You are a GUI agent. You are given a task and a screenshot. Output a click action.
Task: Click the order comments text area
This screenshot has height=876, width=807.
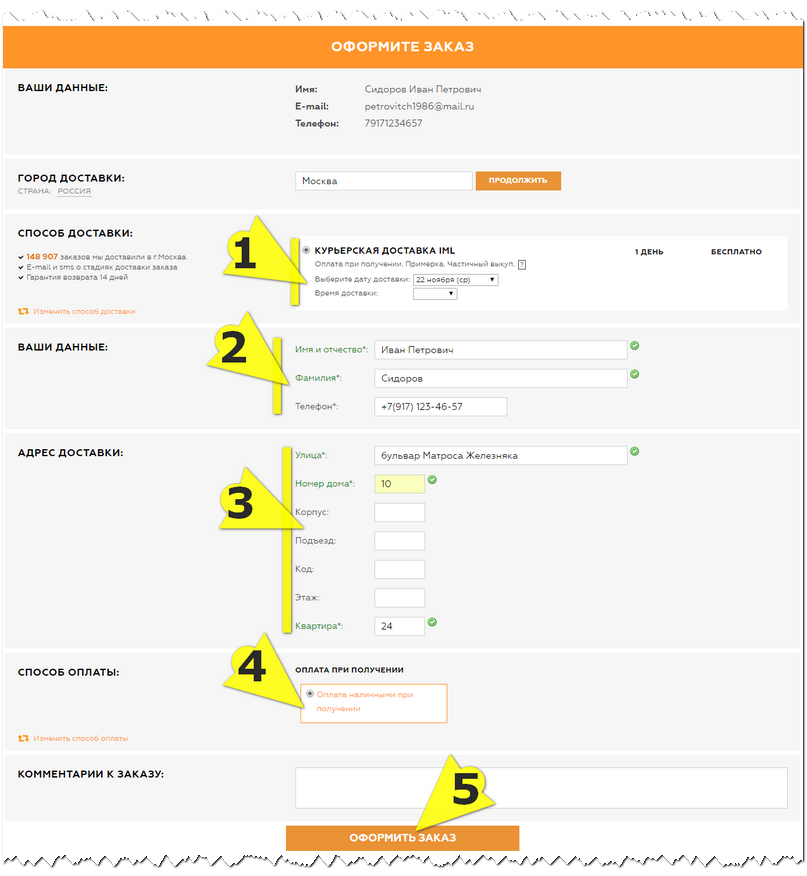click(x=541, y=788)
